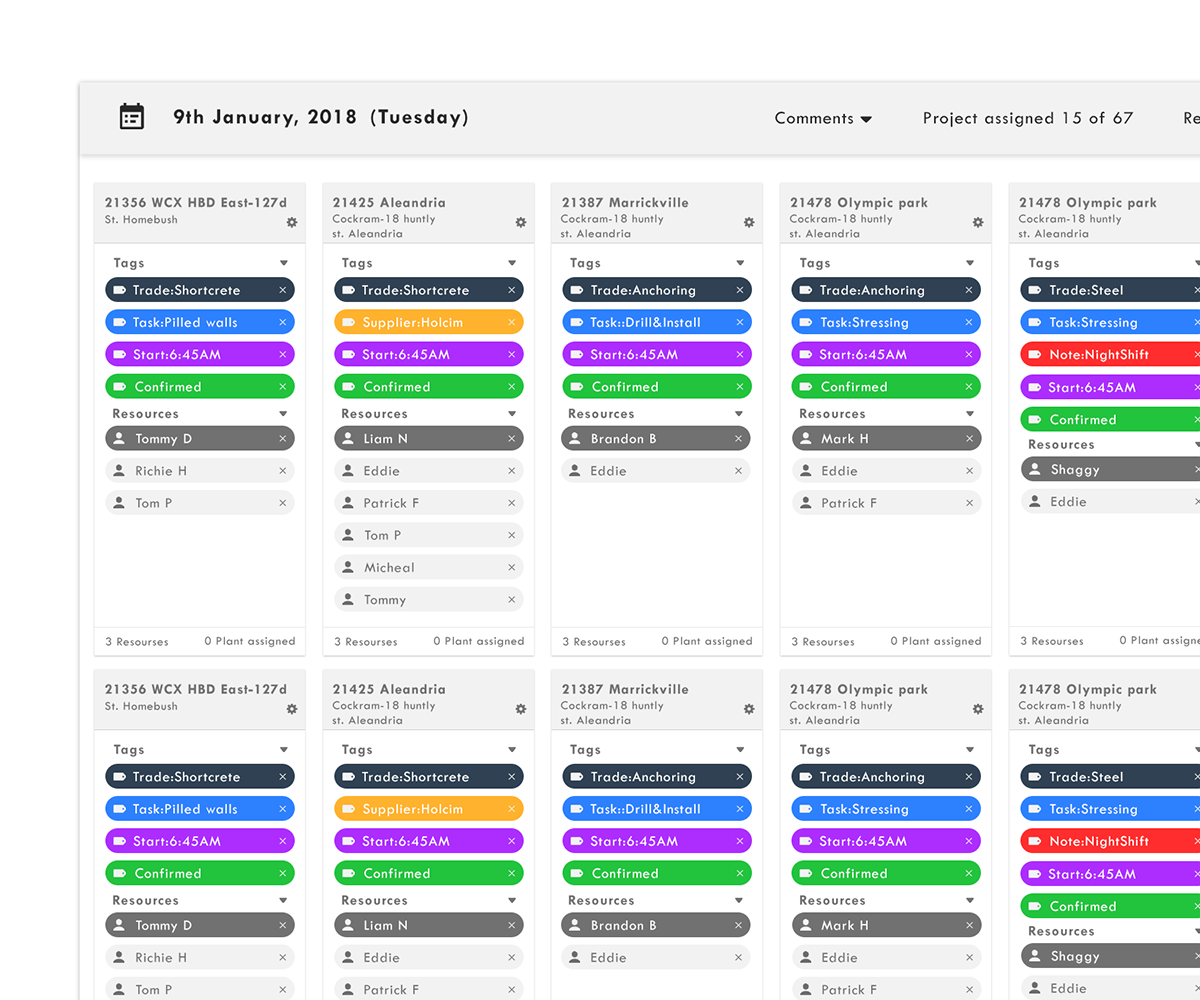Delete Trade:Shortcrete tag x on upper 21356 card
Screen dimensions: 1200x1000
click(283, 290)
